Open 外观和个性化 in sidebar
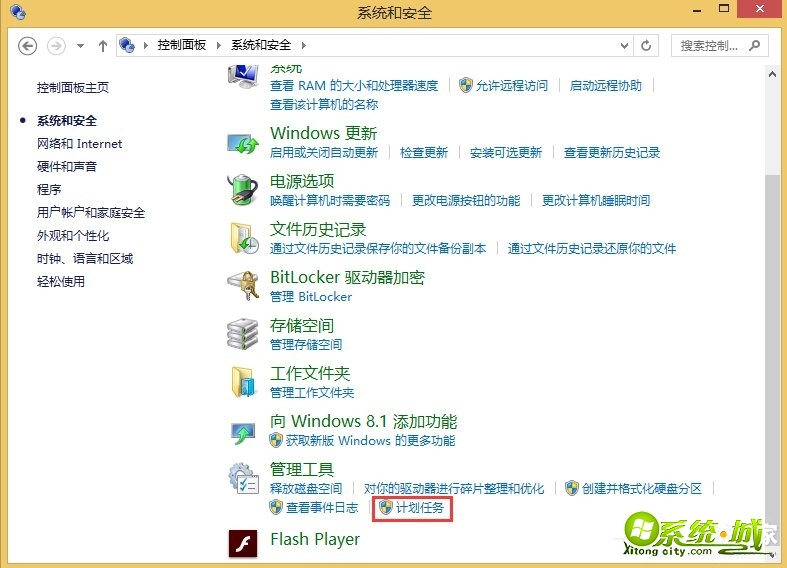The image size is (787, 568). (x=73, y=236)
